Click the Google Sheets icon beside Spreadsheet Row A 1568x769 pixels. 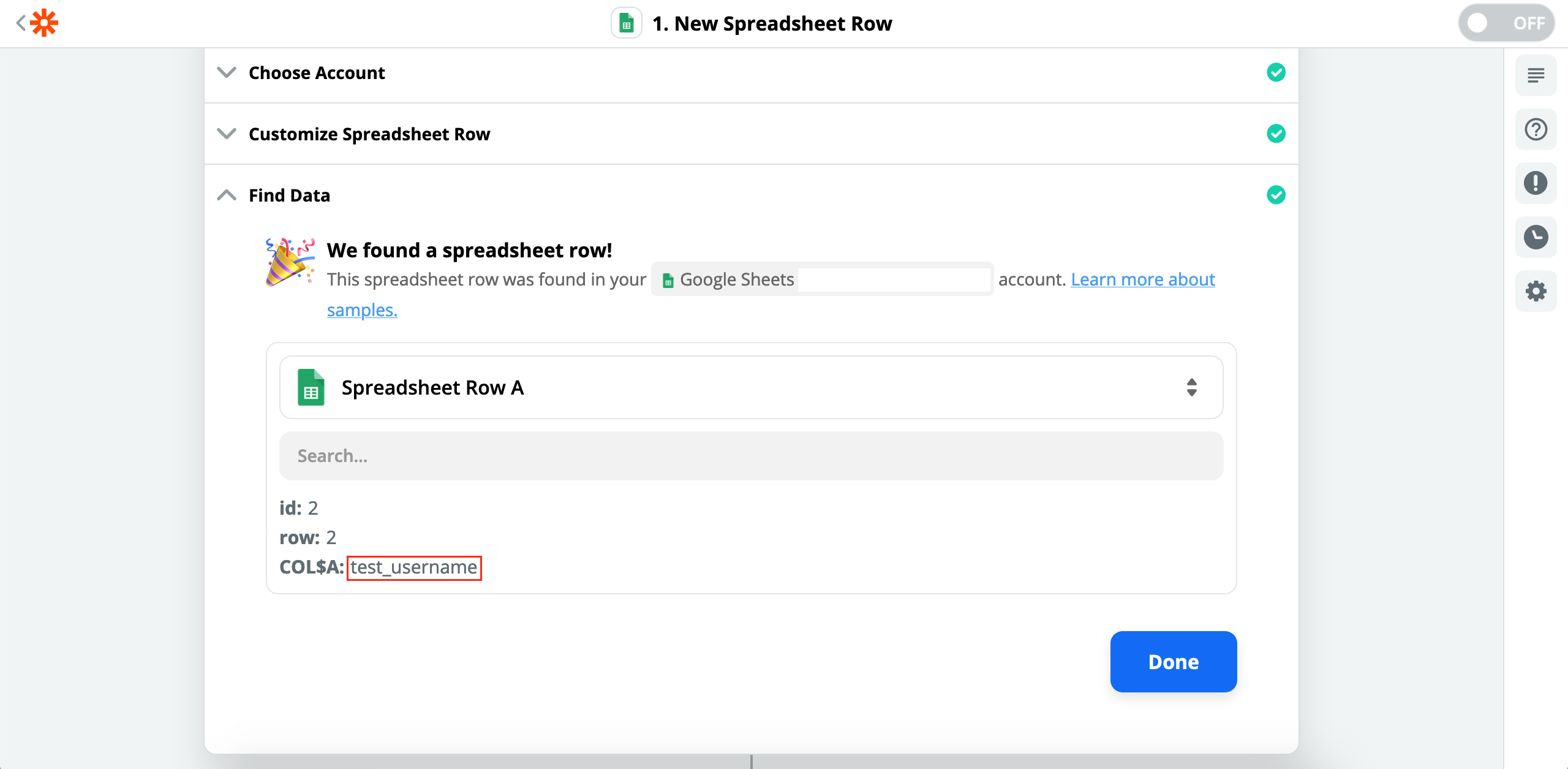(311, 387)
